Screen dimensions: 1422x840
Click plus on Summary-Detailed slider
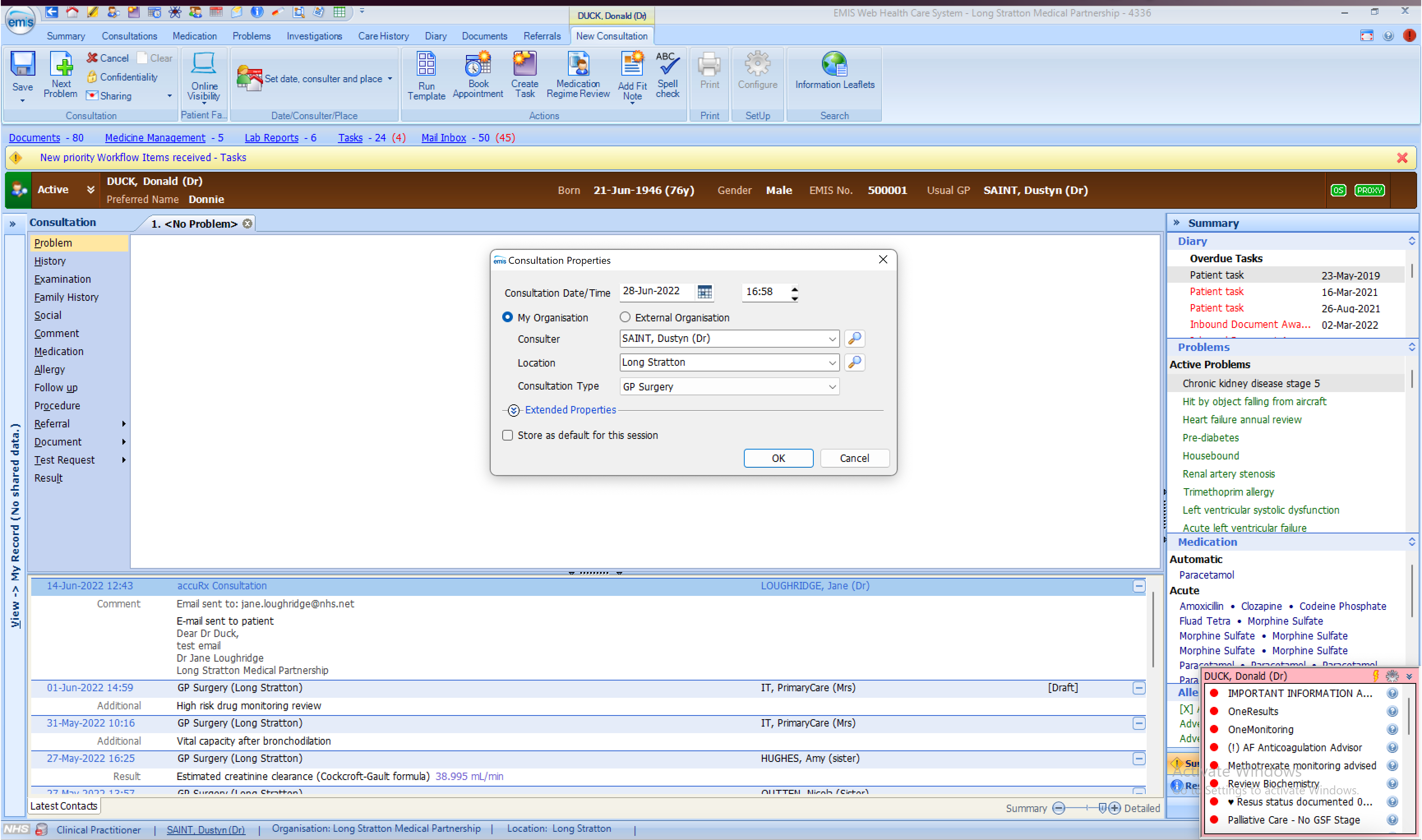(1114, 808)
